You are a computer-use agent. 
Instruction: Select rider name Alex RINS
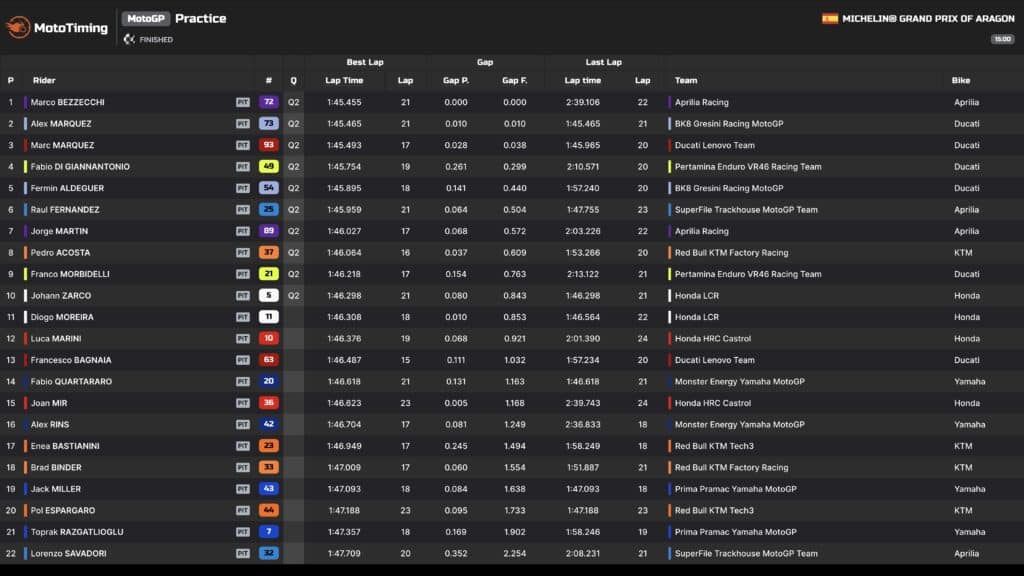pos(50,424)
